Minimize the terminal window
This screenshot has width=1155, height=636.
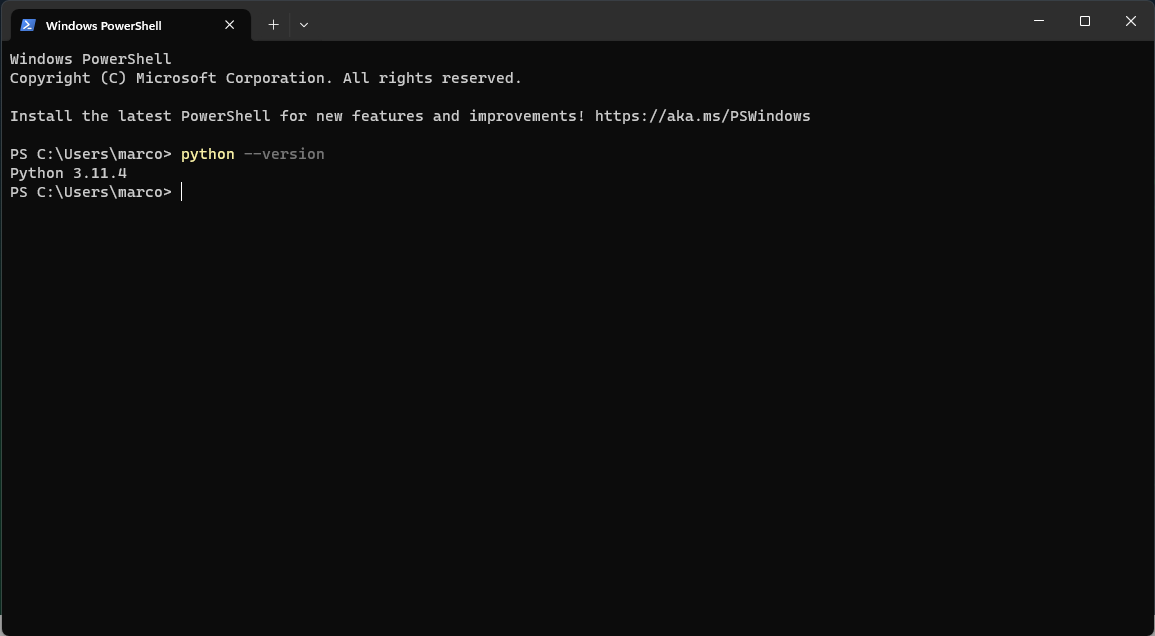[1038, 20]
